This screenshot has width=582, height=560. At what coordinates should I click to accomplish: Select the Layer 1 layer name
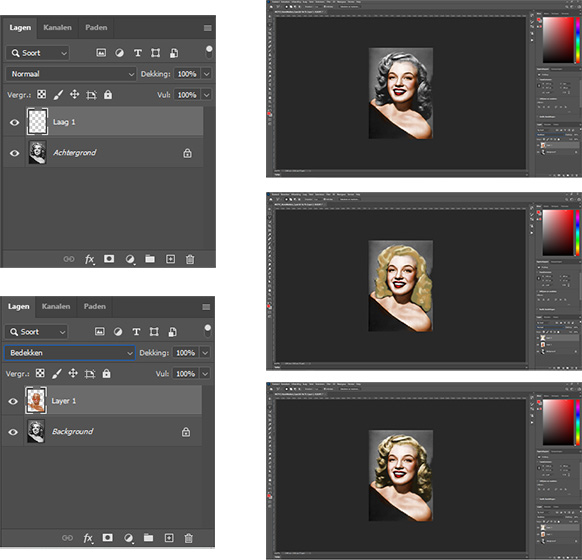63,401
